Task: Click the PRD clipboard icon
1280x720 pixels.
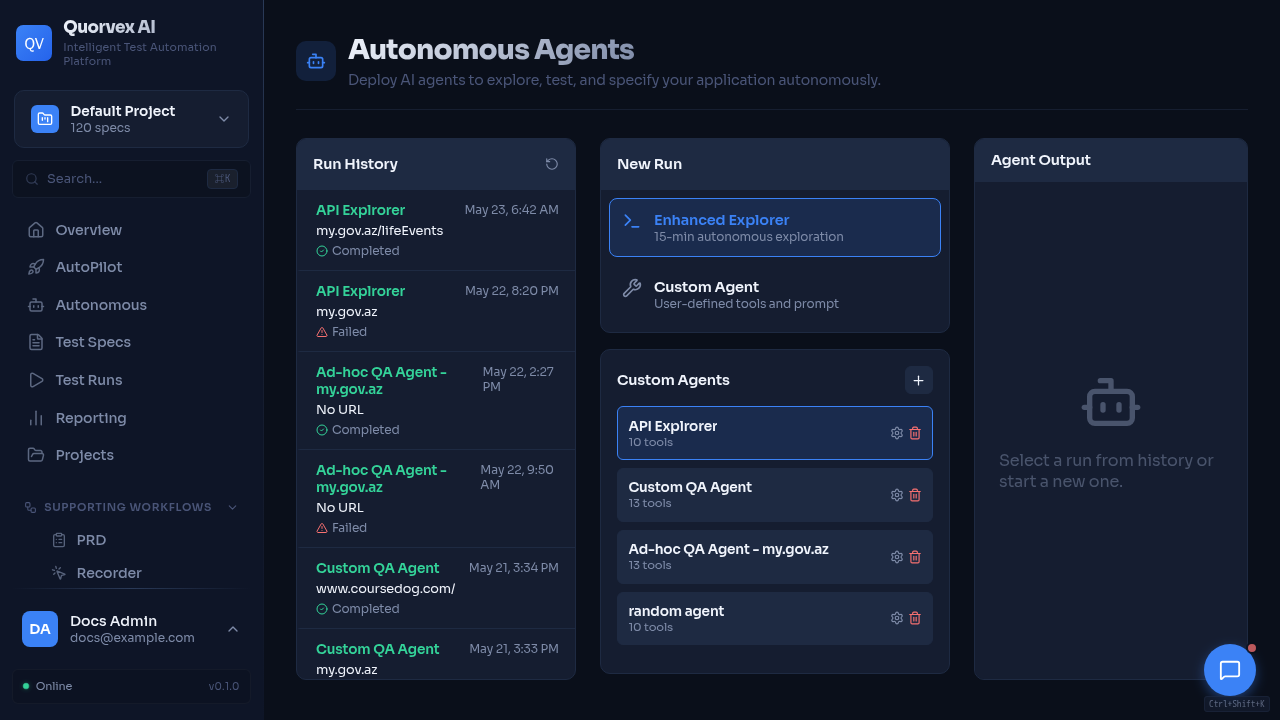Action: 59,540
